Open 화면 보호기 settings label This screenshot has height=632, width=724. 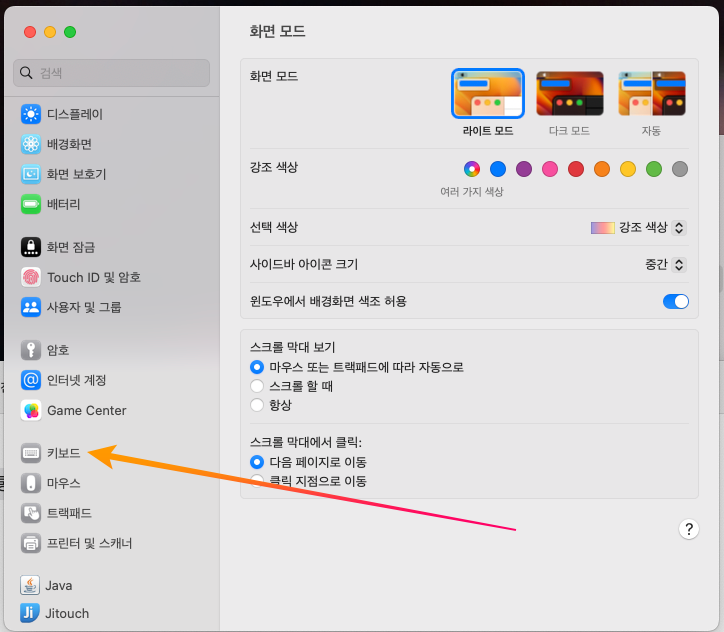click(x=77, y=174)
